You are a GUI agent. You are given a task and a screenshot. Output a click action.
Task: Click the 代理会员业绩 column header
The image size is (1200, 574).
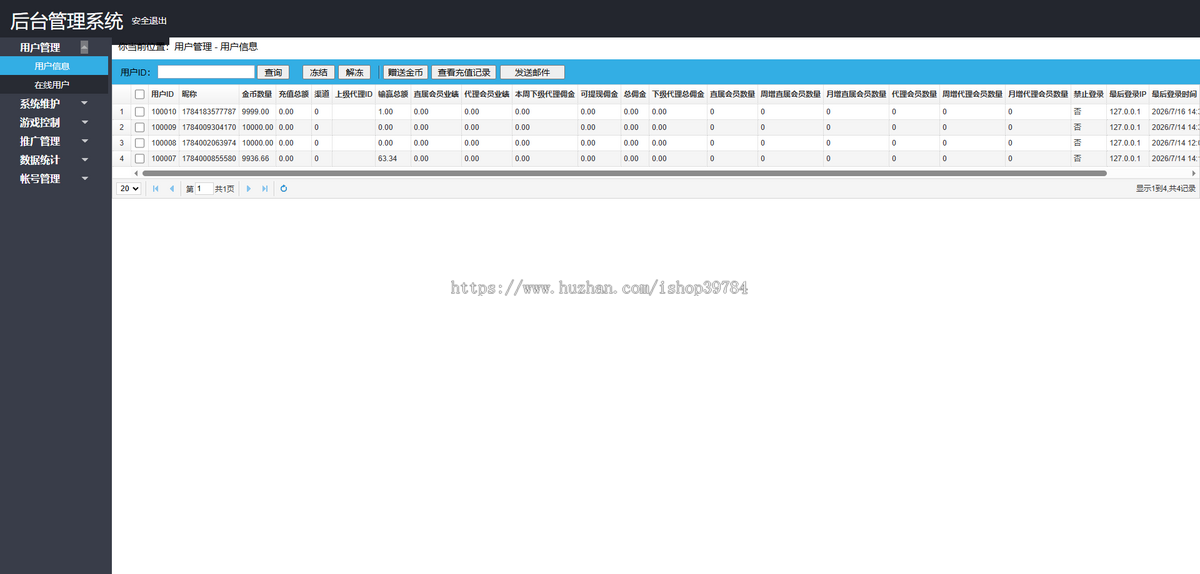tap(487, 94)
